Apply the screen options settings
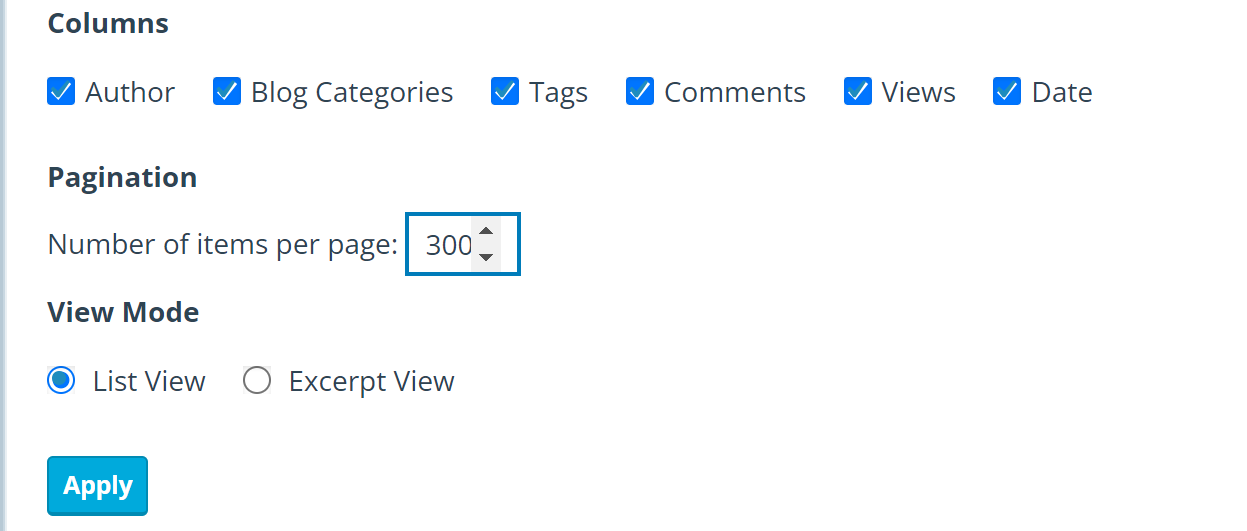The height and width of the screenshot is (531, 1247). point(97,486)
